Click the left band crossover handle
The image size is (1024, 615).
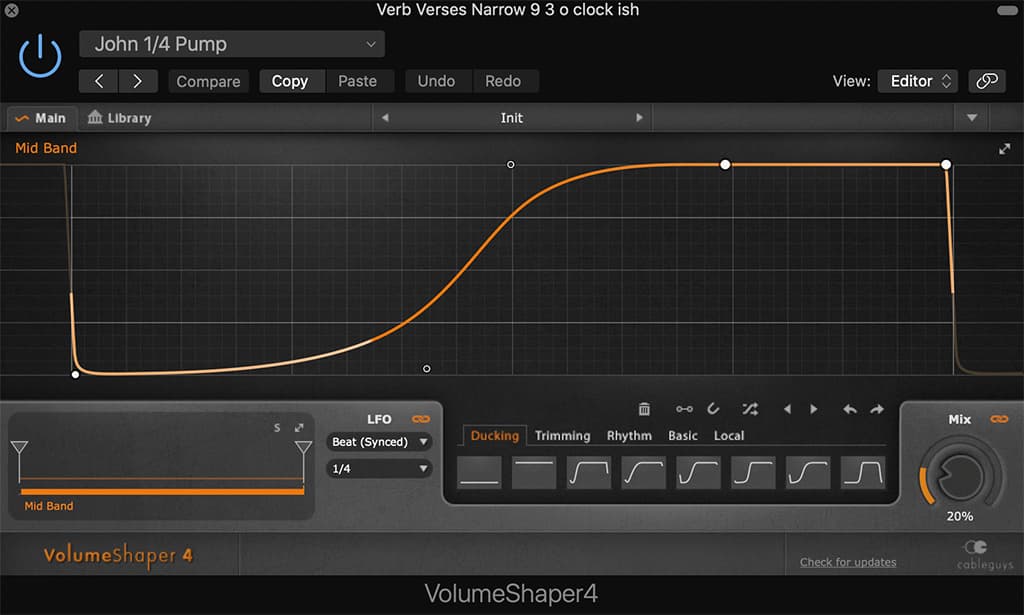19,448
